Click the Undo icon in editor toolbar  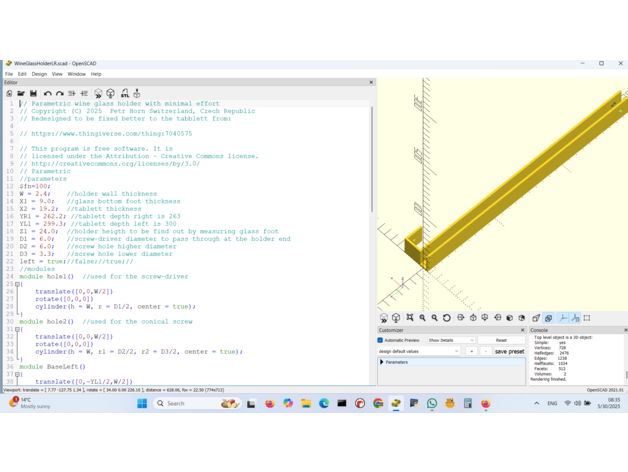click(47, 94)
